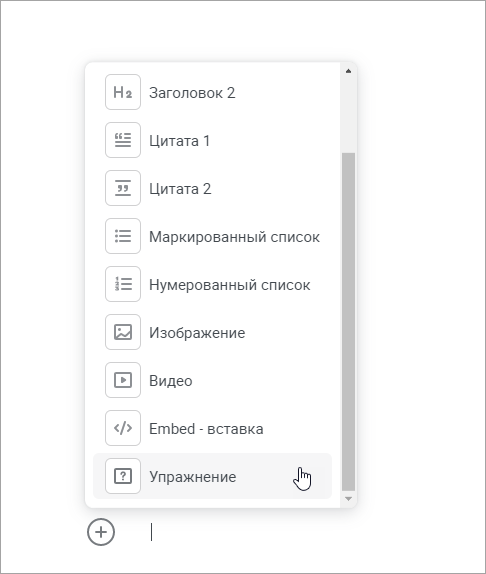Choose Маркированный список from the menu

pyautogui.click(x=212, y=236)
